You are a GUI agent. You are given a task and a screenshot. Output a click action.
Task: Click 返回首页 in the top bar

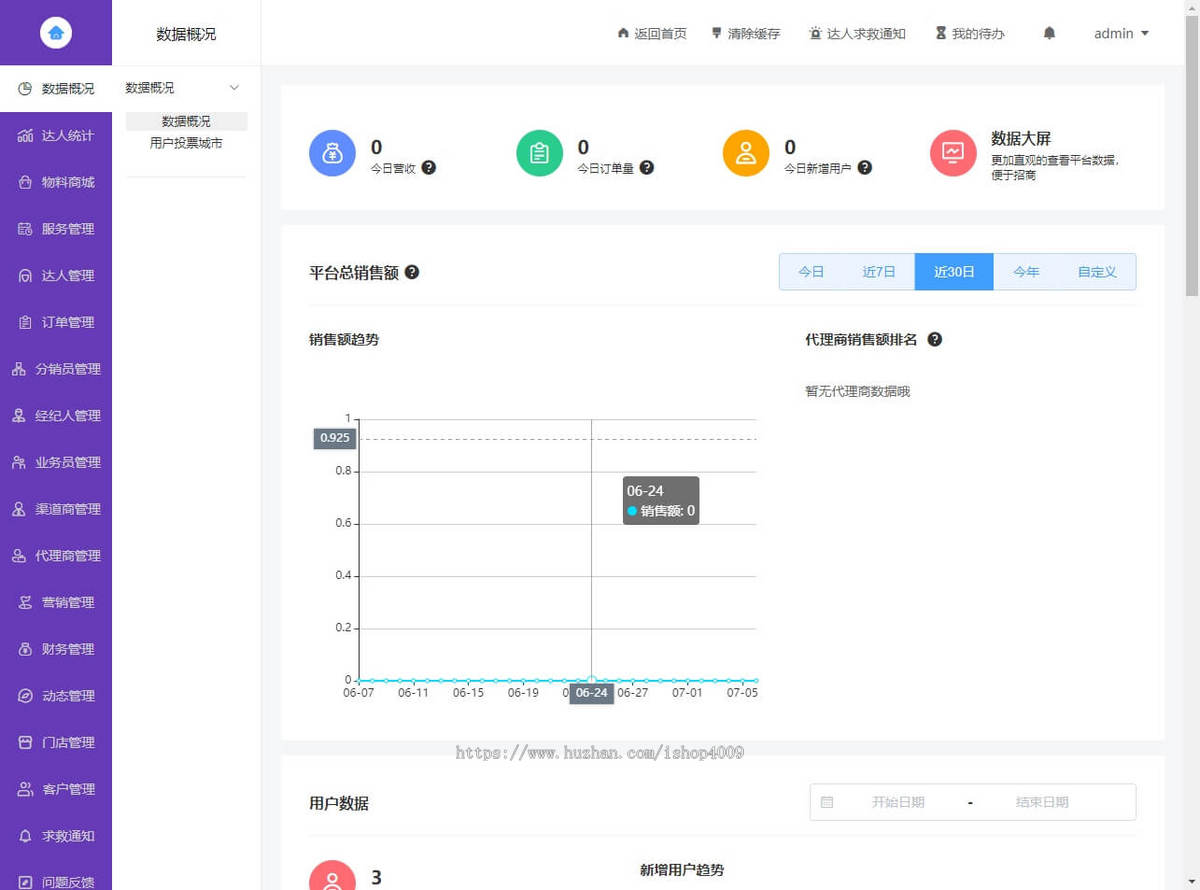pos(652,33)
